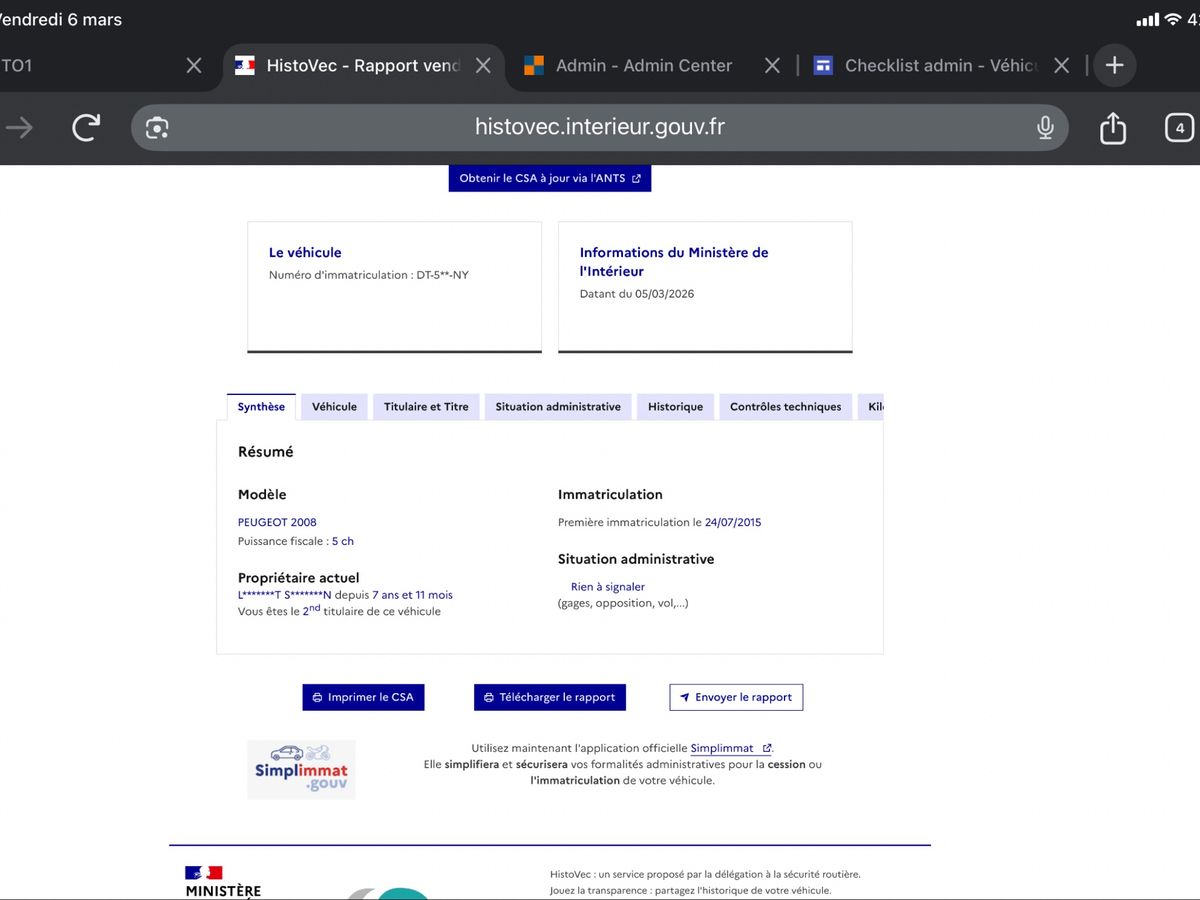Click the Vendredi 6 mars date in the status bar
Viewport: 1200px width, 900px height.
click(61, 19)
